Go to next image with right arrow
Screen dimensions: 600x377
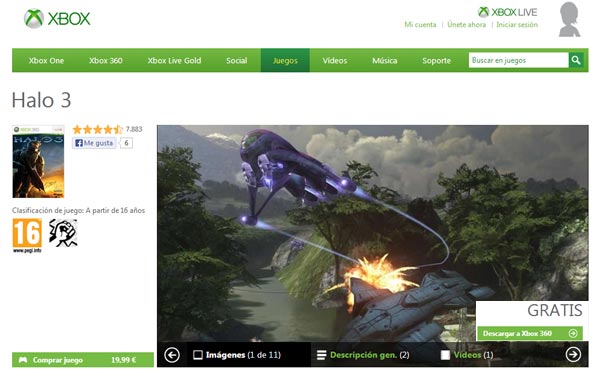point(573,354)
